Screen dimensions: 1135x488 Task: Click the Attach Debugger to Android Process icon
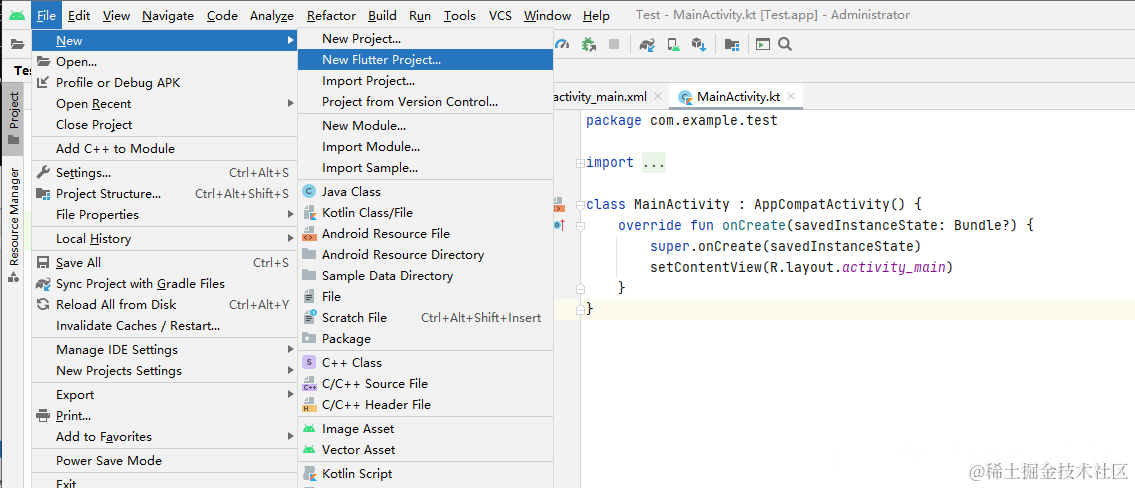pyautogui.click(x=588, y=44)
